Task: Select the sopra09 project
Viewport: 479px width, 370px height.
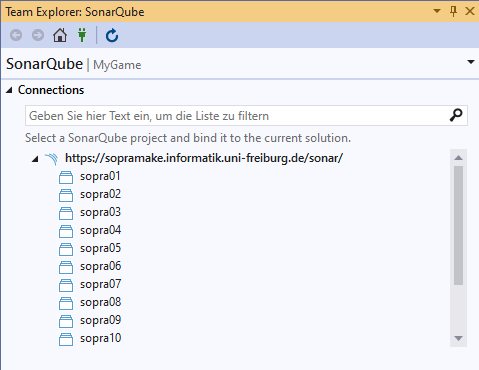Action: (100, 320)
